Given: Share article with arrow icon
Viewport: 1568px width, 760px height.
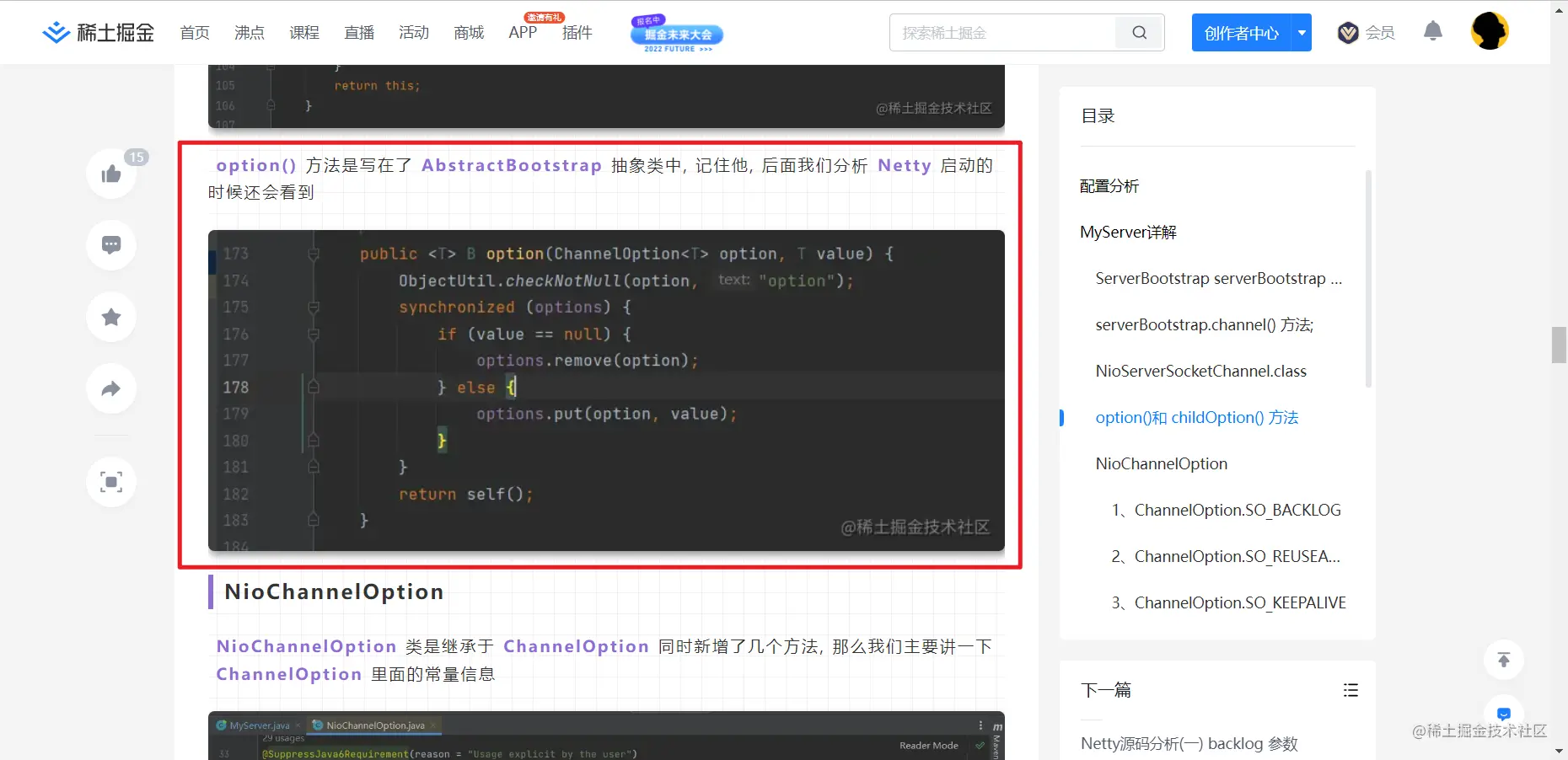Looking at the screenshot, I should 111,388.
